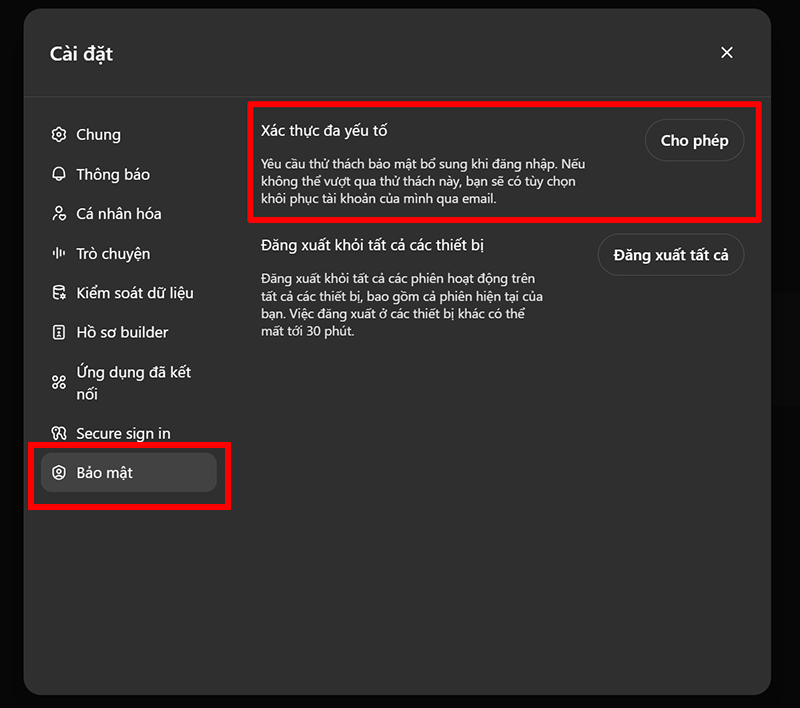This screenshot has width=800, height=708.
Task: Open the Kiểm soát dữ liệu tab
Action: (129, 293)
